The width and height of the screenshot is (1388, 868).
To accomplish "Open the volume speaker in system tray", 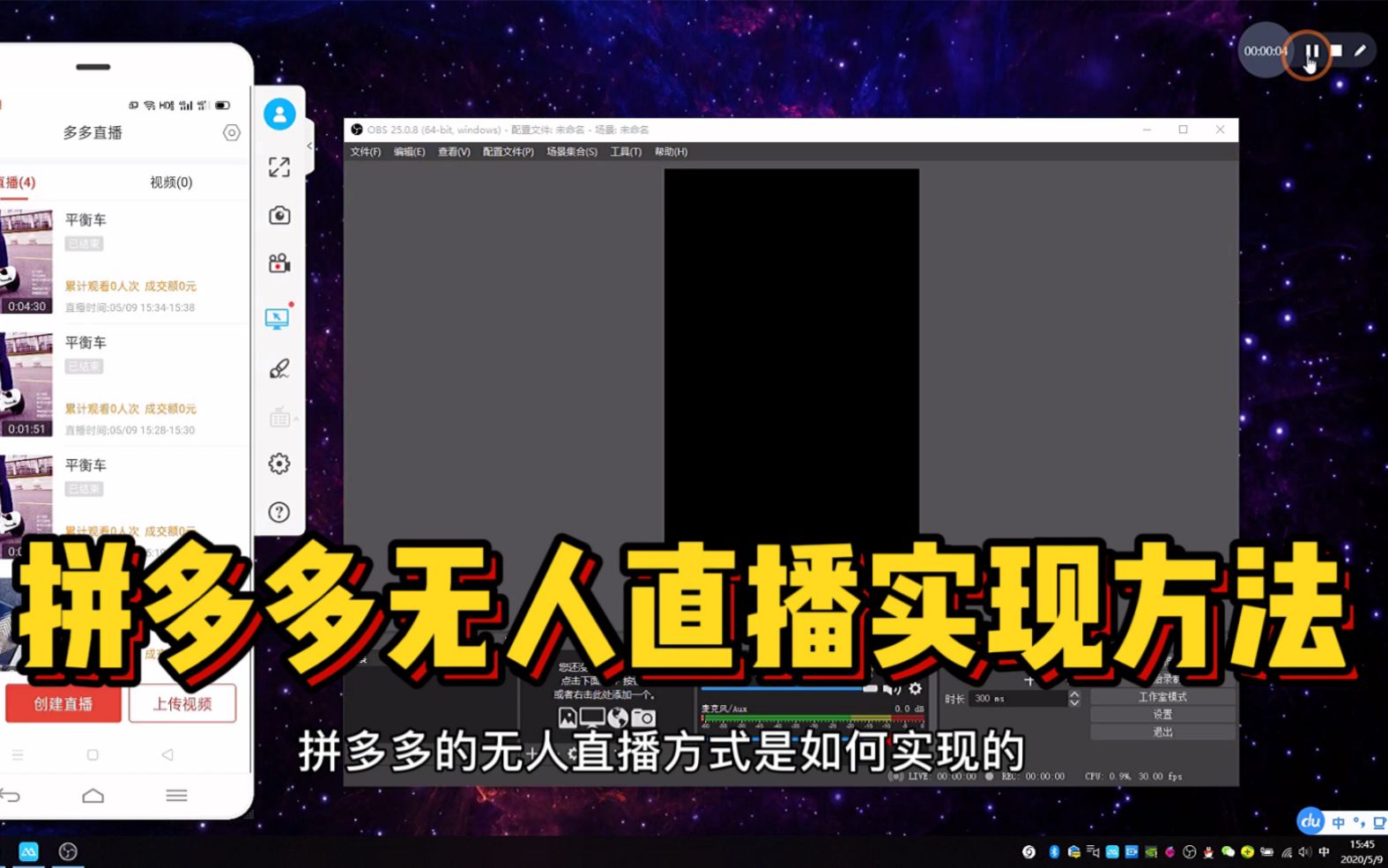I will click(1304, 852).
